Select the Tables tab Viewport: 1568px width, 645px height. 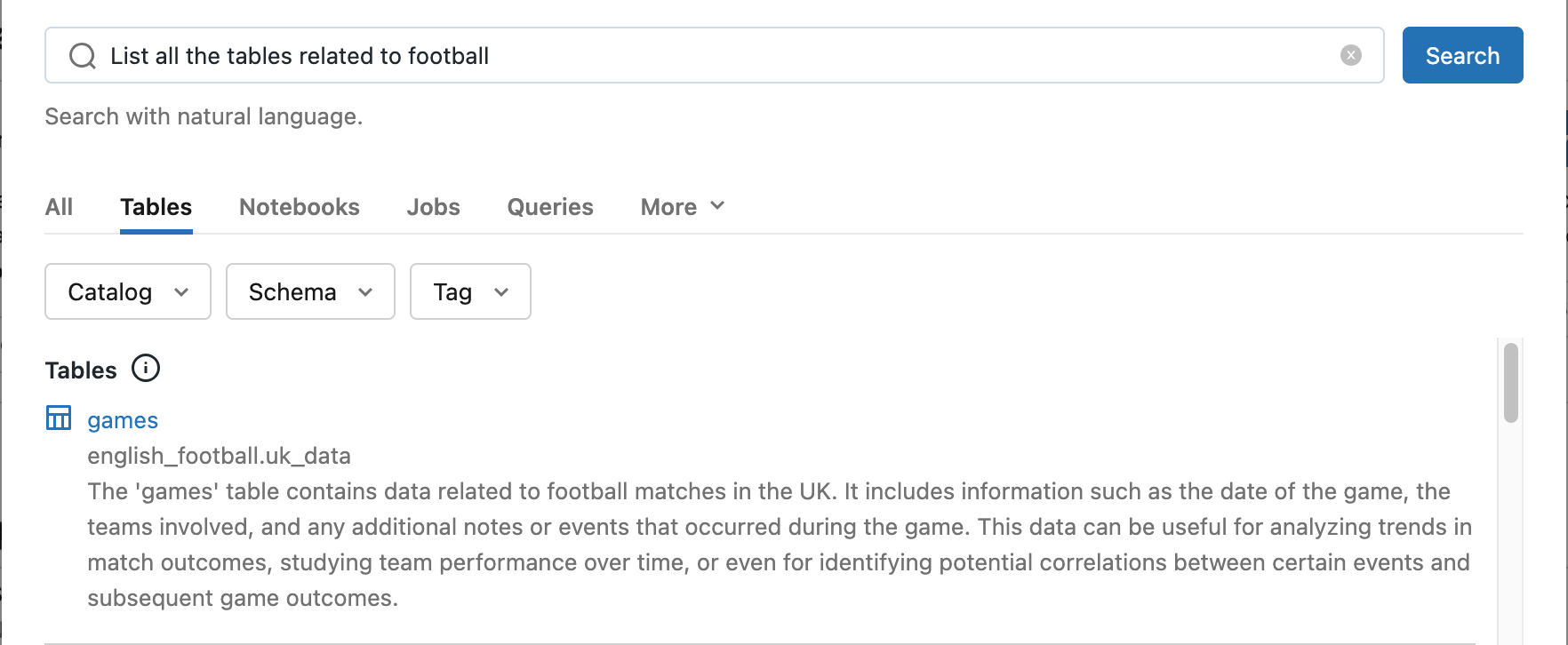(x=156, y=207)
